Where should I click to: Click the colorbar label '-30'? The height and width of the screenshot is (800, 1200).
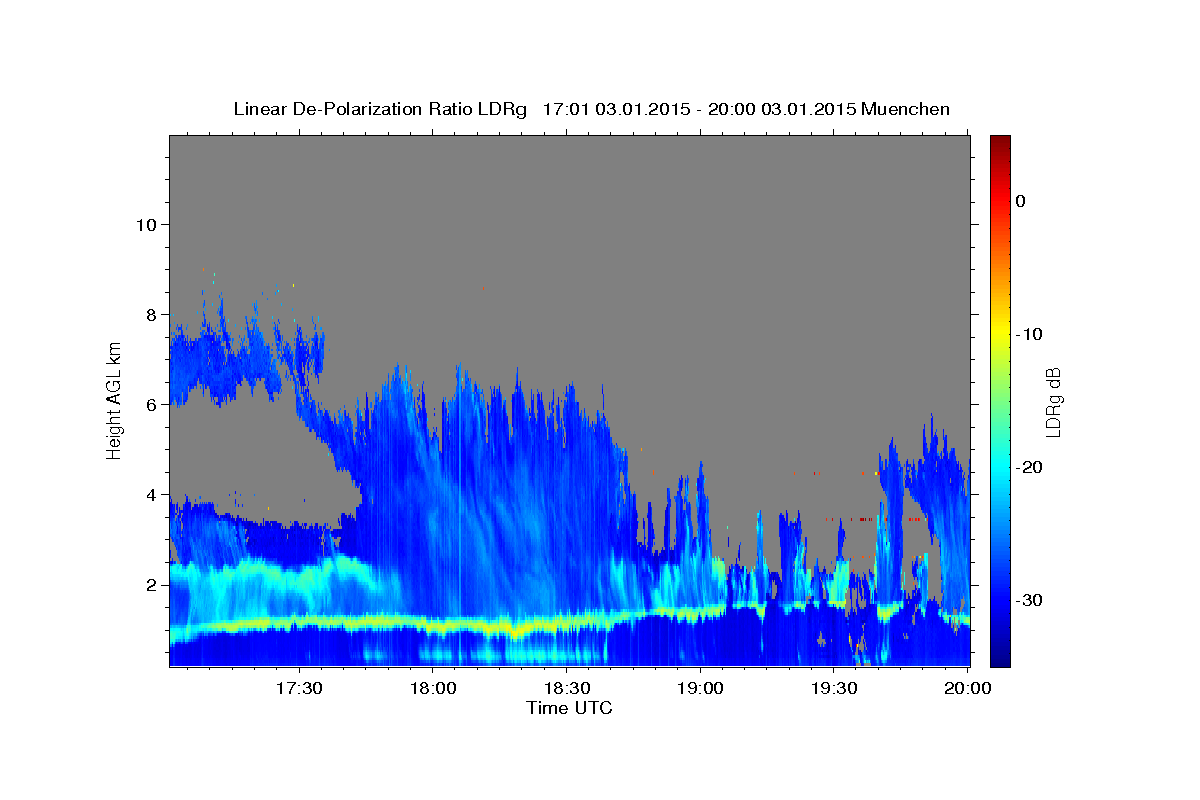[x=1030, y=600]
